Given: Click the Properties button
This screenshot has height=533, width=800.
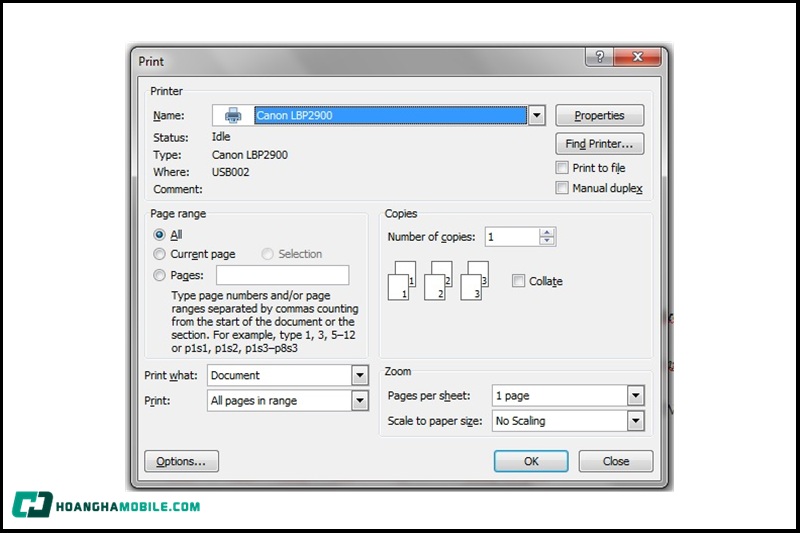Looking at the screenshot, I should point(599,115).
